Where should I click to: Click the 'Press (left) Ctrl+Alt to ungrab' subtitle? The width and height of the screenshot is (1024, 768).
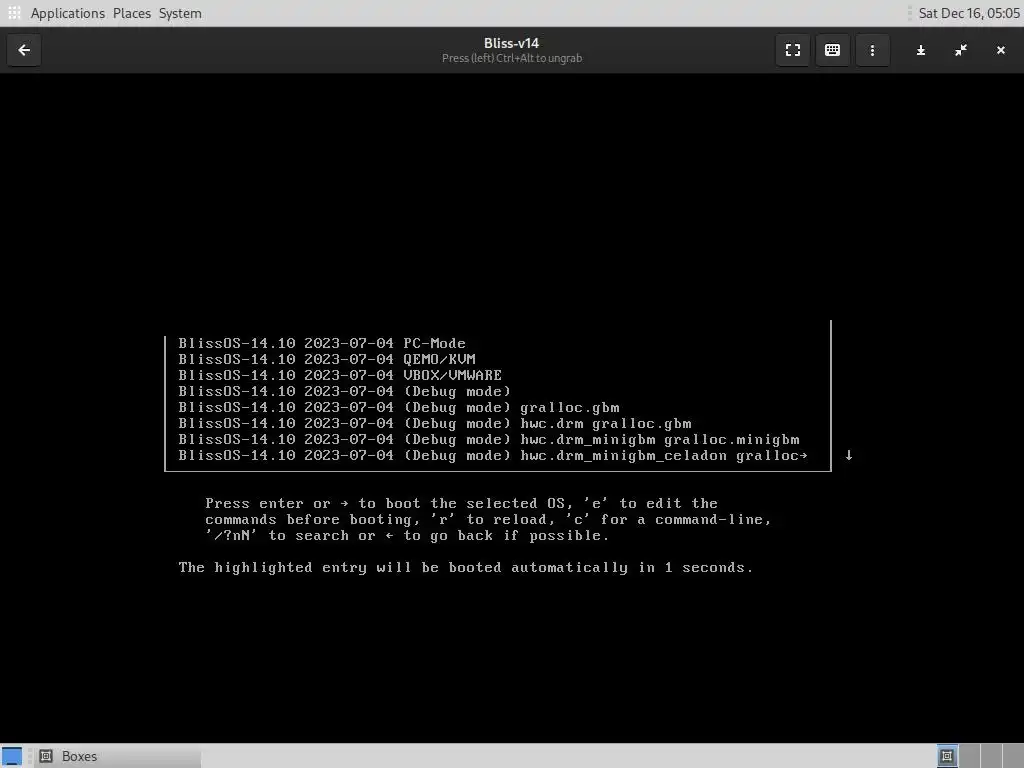point(511,58)
